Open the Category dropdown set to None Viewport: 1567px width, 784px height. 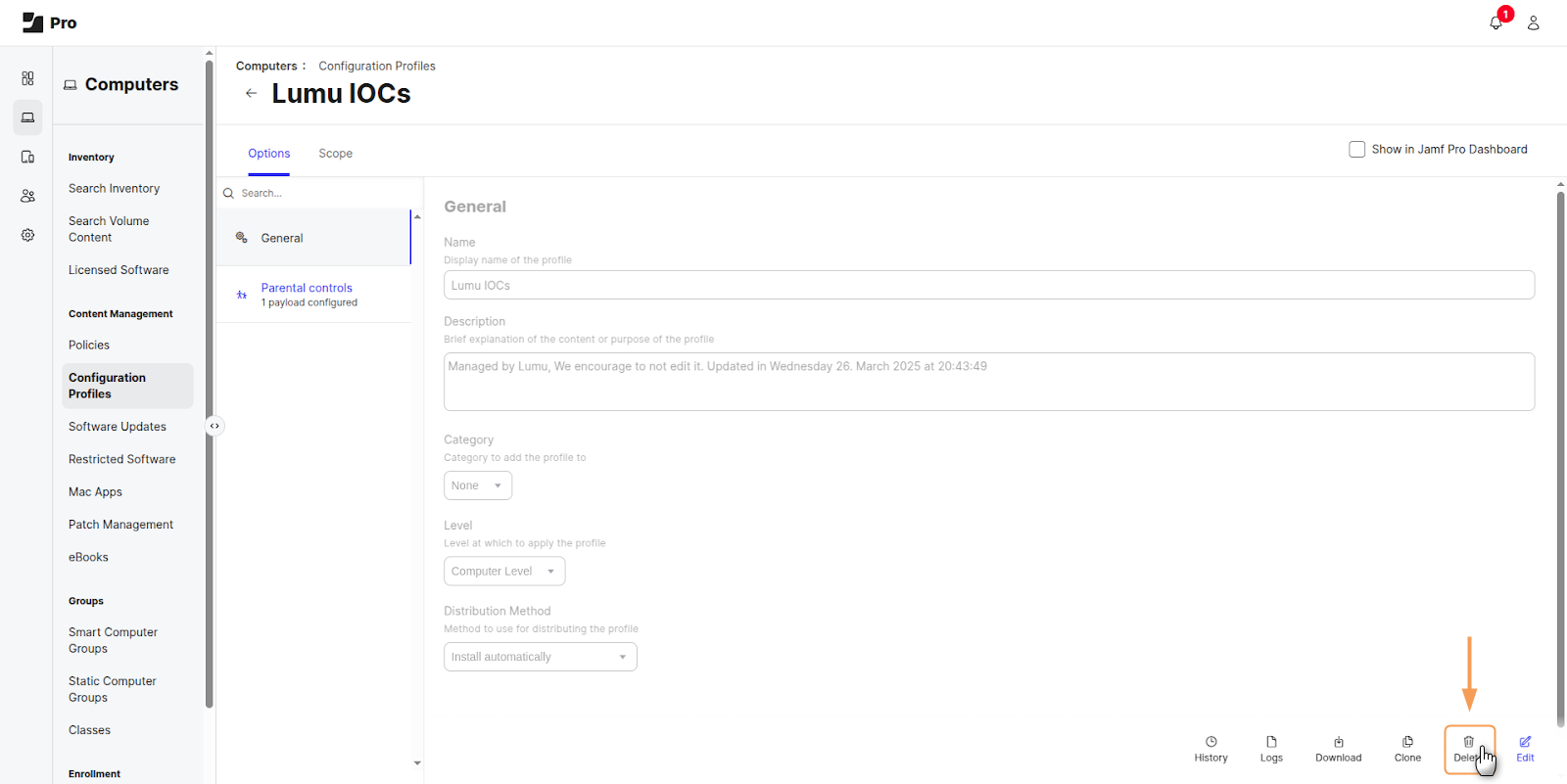[478, 485]
